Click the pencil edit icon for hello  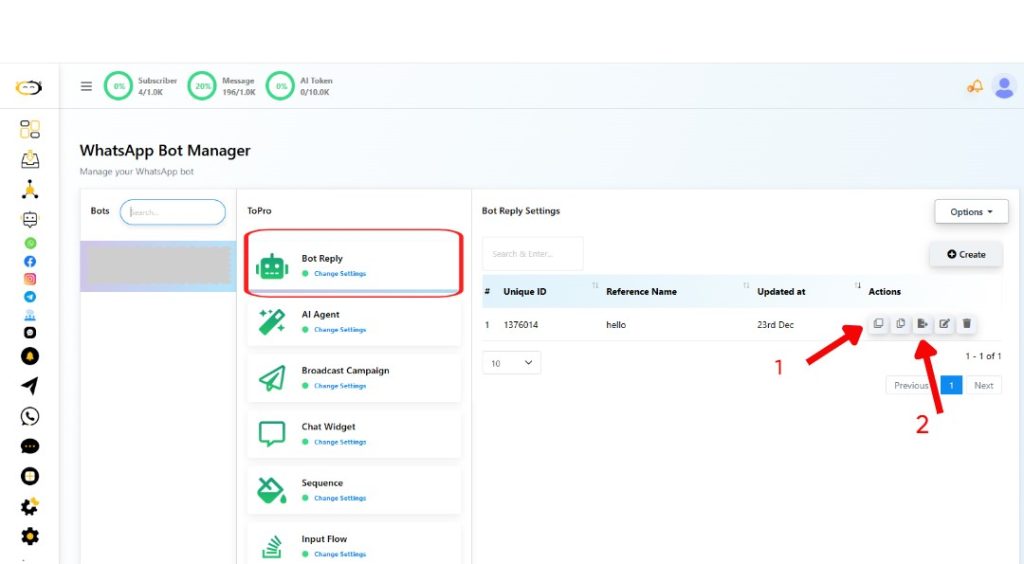(944, 324)
